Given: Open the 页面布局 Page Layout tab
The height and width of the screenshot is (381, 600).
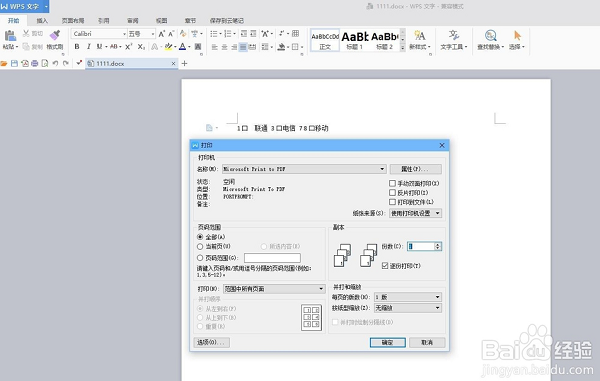Looking at the screenshot, I should click(73, 21).
